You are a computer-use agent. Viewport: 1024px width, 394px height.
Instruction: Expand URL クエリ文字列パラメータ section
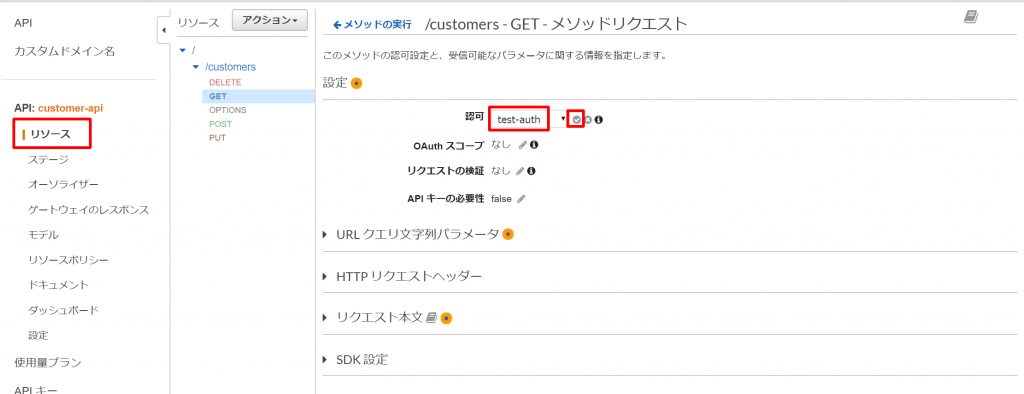(325, 234)
